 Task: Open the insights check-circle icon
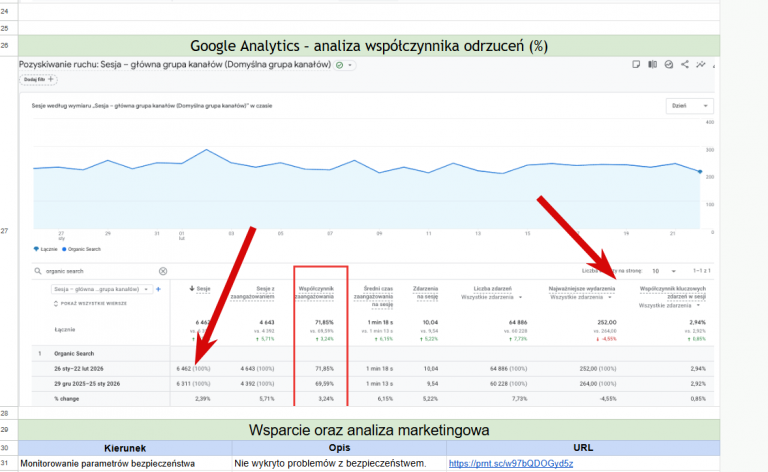(x=669, y=64)
